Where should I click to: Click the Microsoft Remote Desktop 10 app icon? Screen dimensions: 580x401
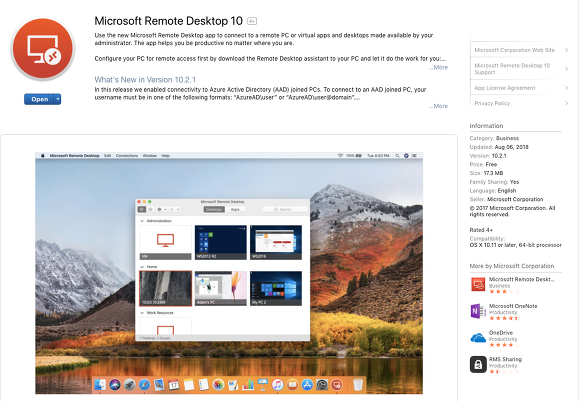pos(43,49)
